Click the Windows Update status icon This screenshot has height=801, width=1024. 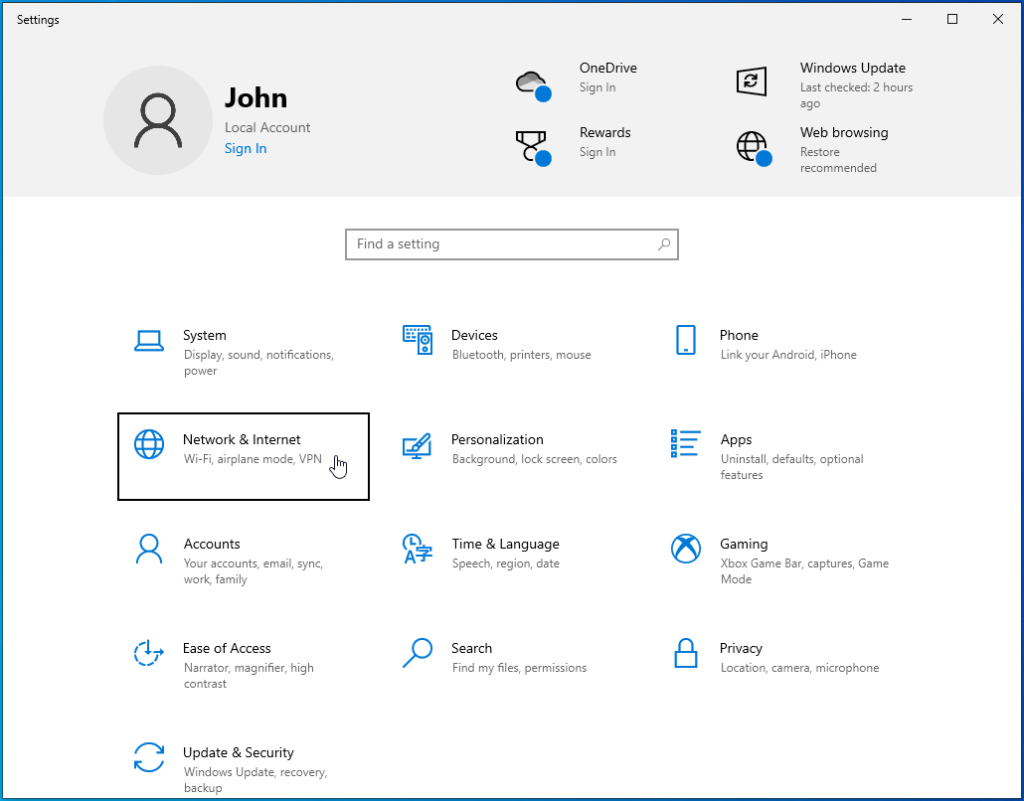click(x=751, y=80)
